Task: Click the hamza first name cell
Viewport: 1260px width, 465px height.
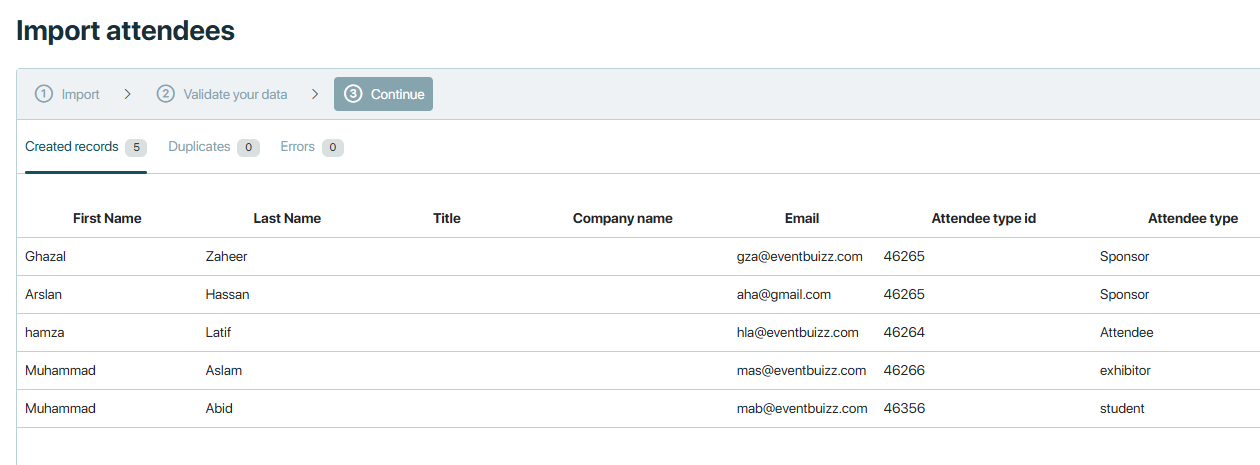Action: point(45,333)
